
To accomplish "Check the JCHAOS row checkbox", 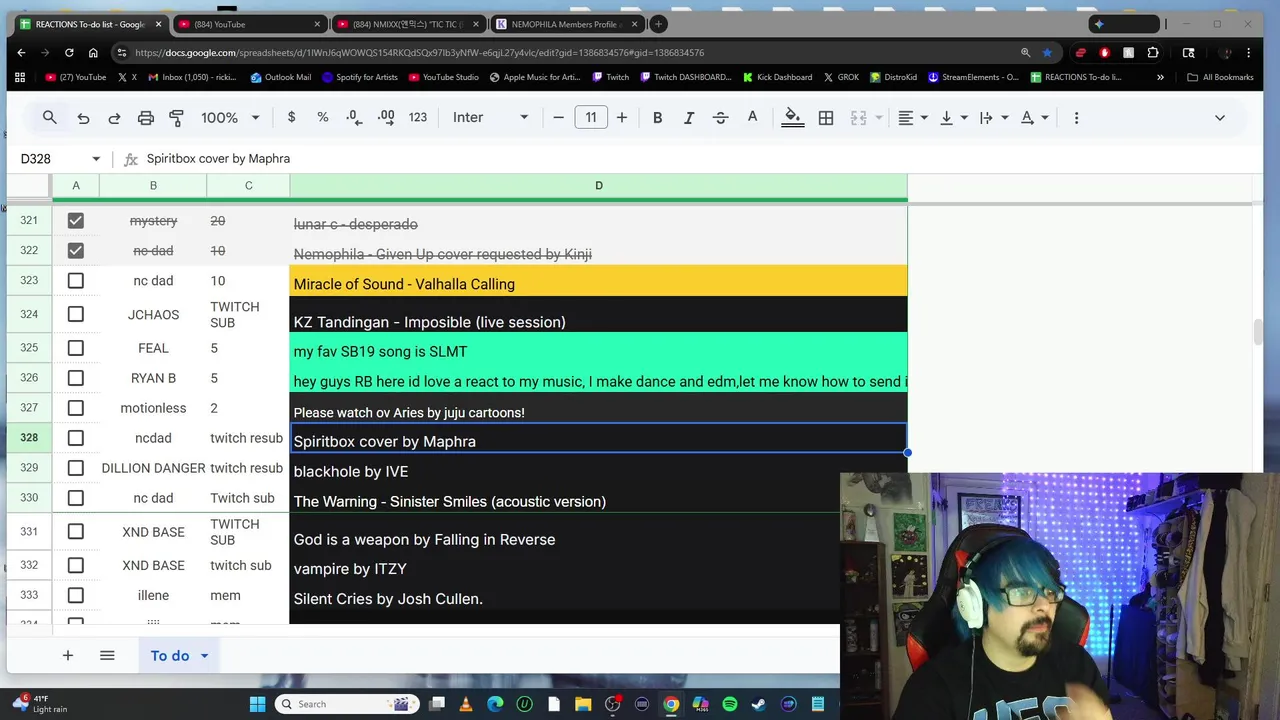I will [75, 314].
